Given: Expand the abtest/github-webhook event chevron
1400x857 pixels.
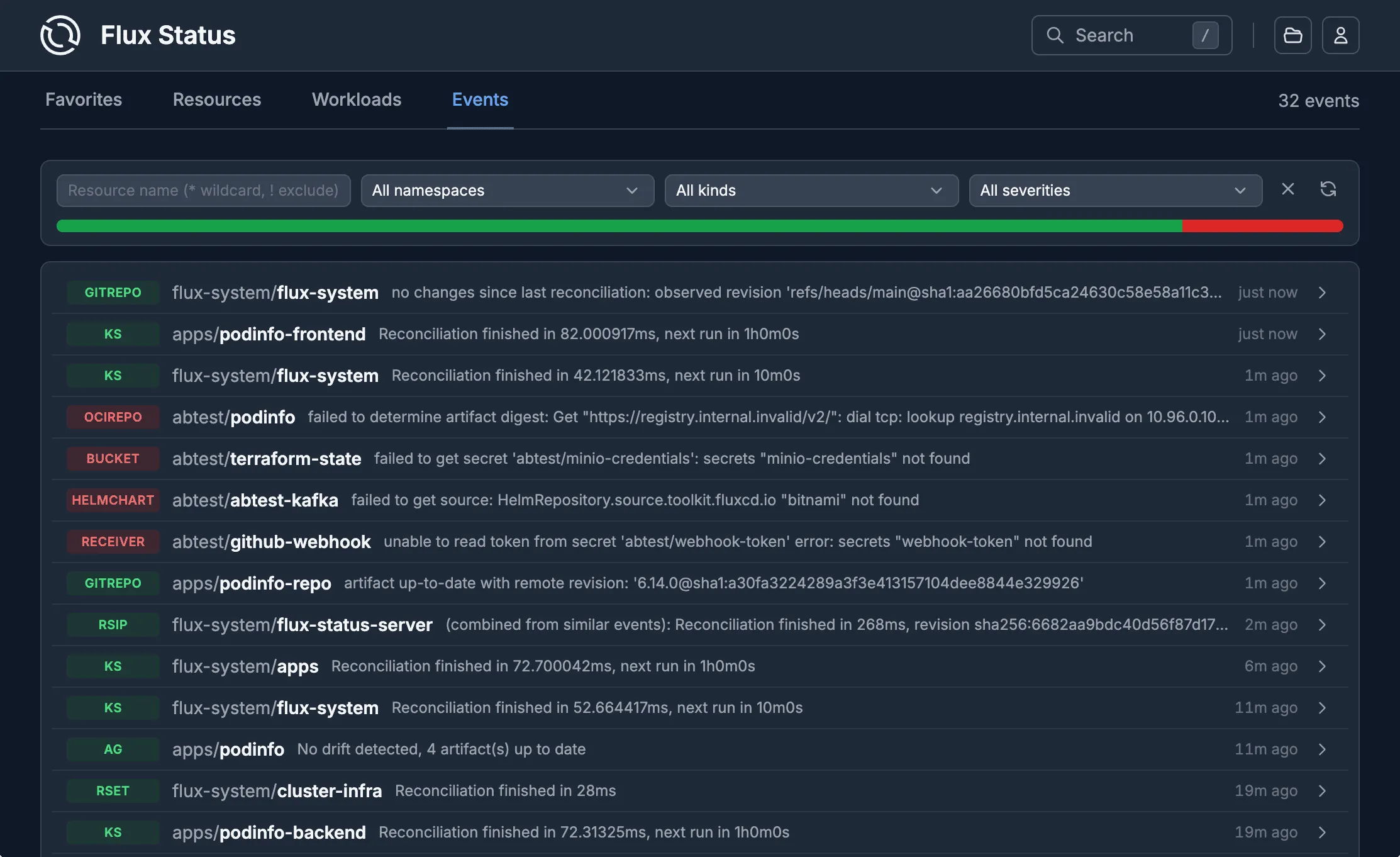Looking at the screenshot, I should click(1321, 542).
